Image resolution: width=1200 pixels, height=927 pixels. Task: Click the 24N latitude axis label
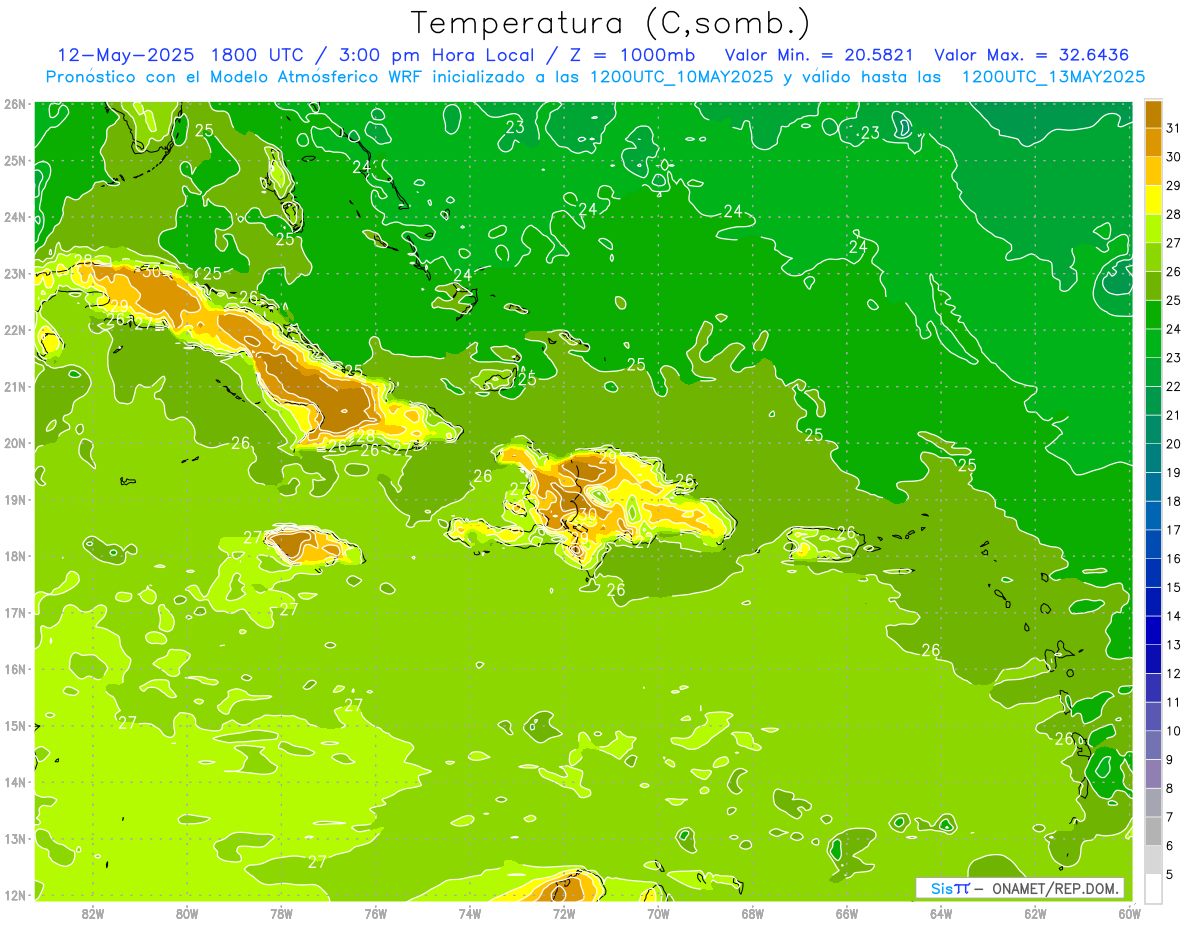(14, 217)
